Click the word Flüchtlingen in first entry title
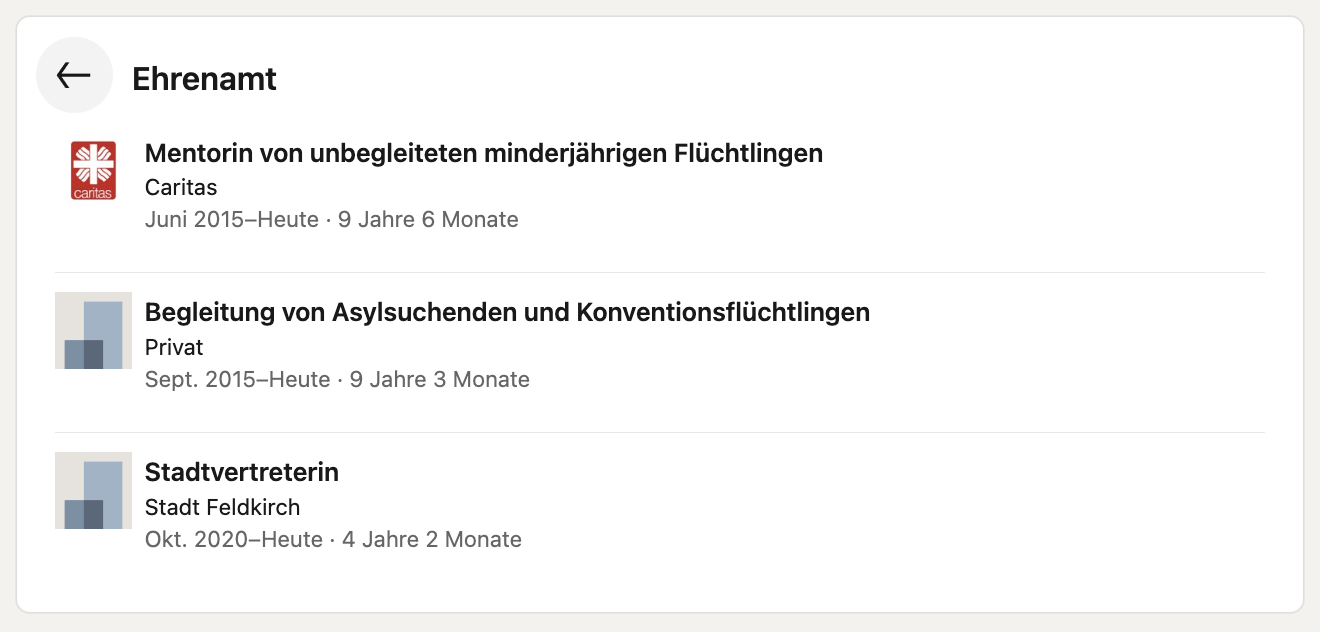 tap(749, 153)
